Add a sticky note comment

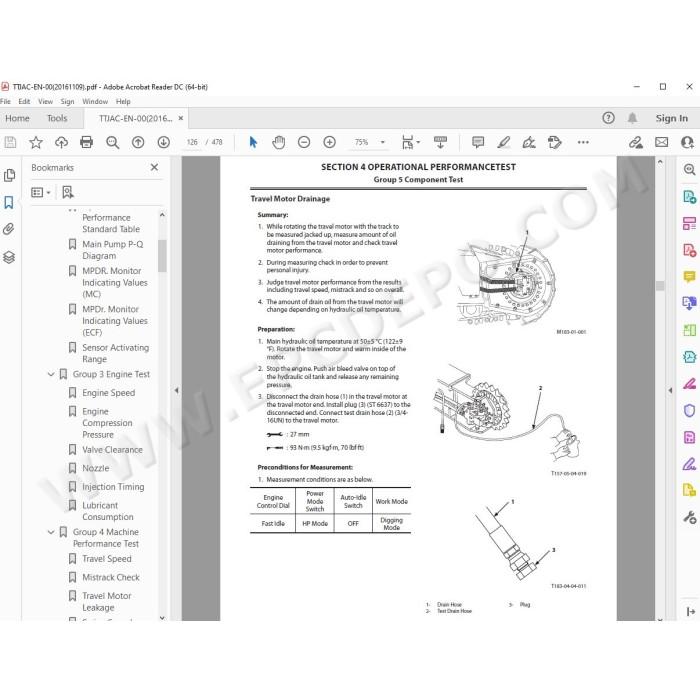point(478,142)
